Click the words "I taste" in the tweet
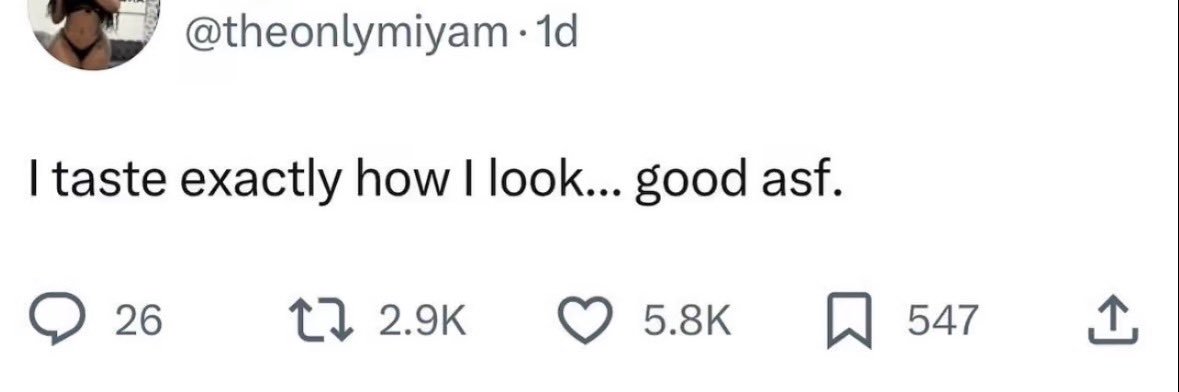Screen dimensions: 1179x392 (90, 181)
